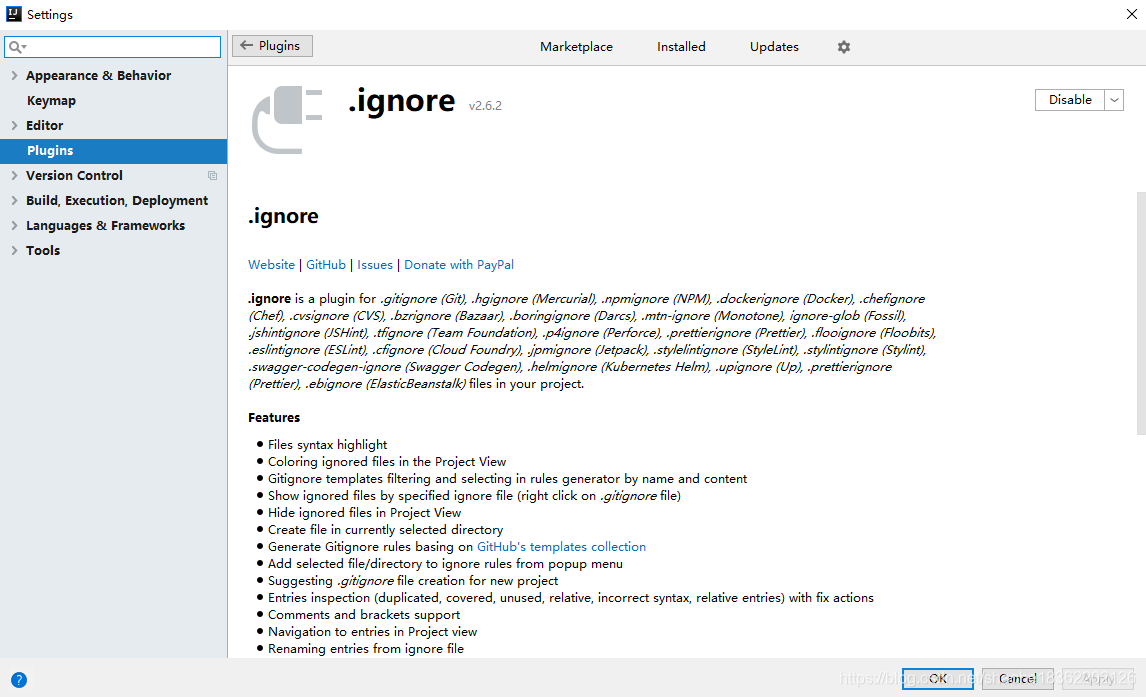Viewport: 1146px width, 697px height.
Task: Click the IntelliJ Settings window icon
Action: coord(13,14)
